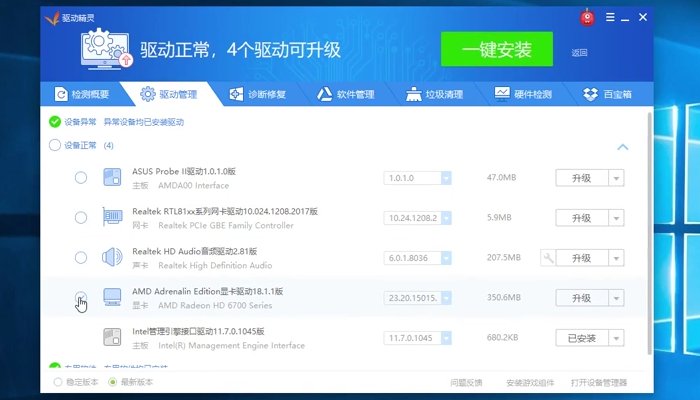Upgrade the ASUS Probe II driver

(x=582, y=178)
